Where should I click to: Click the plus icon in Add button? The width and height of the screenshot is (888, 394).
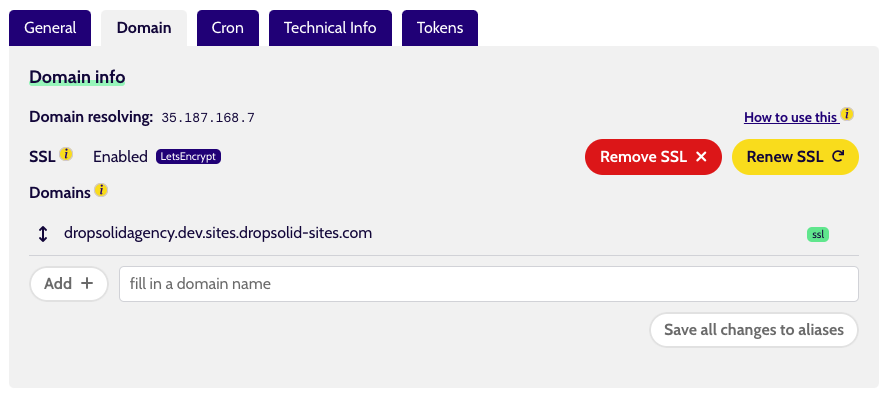coord(87,284)
